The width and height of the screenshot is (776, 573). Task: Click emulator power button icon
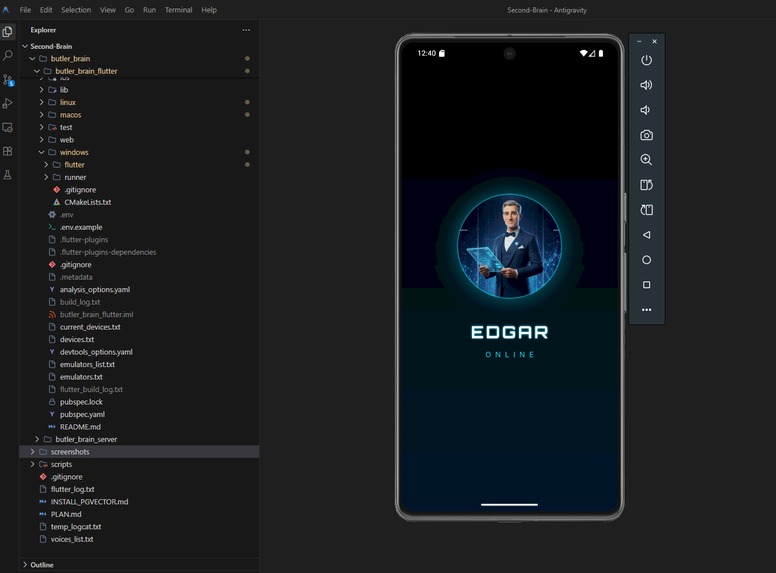[x=646, y=60]
